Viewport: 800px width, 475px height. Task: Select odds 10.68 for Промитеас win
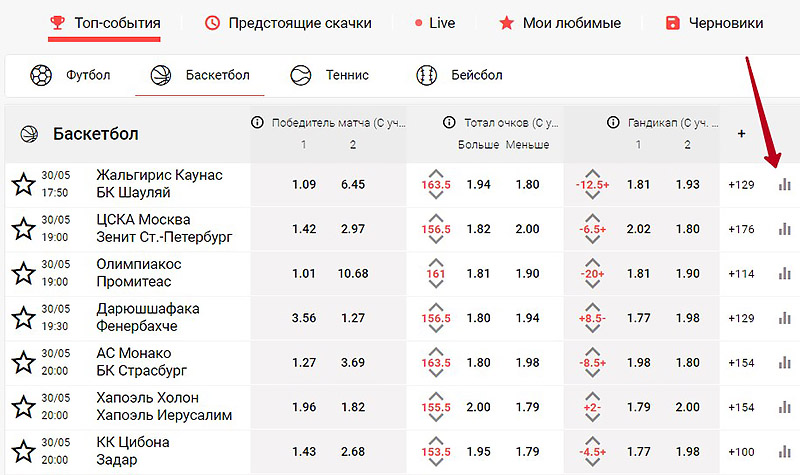click(x=353, y=274)
